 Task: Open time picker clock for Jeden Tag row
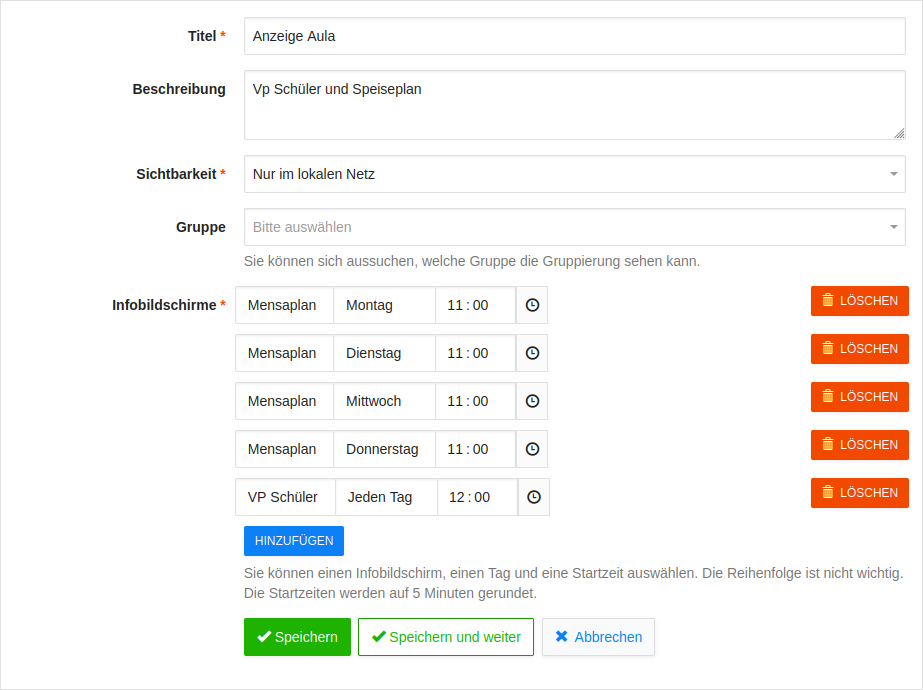click(x=534, y=497)
